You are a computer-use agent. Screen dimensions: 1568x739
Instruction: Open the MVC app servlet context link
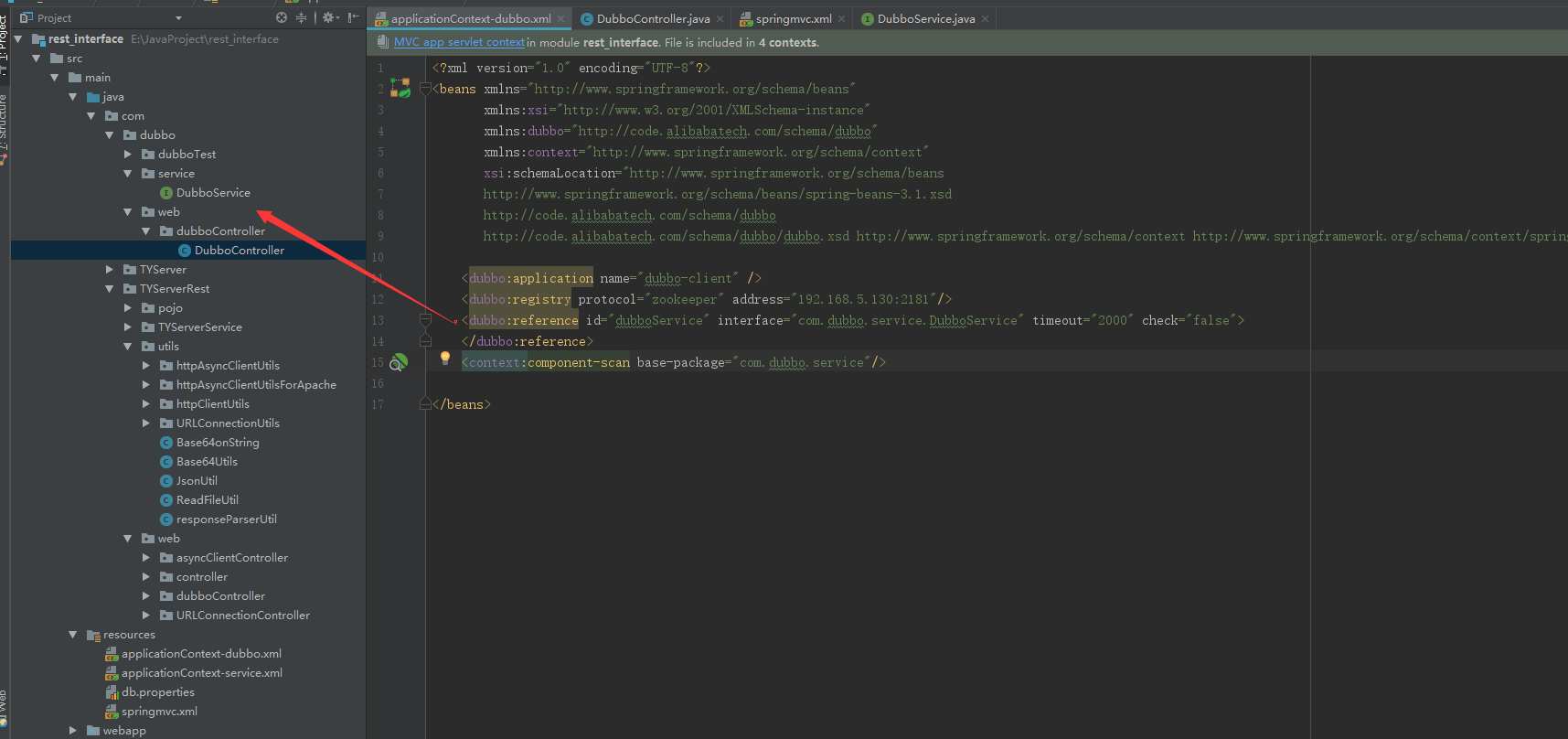459,42
